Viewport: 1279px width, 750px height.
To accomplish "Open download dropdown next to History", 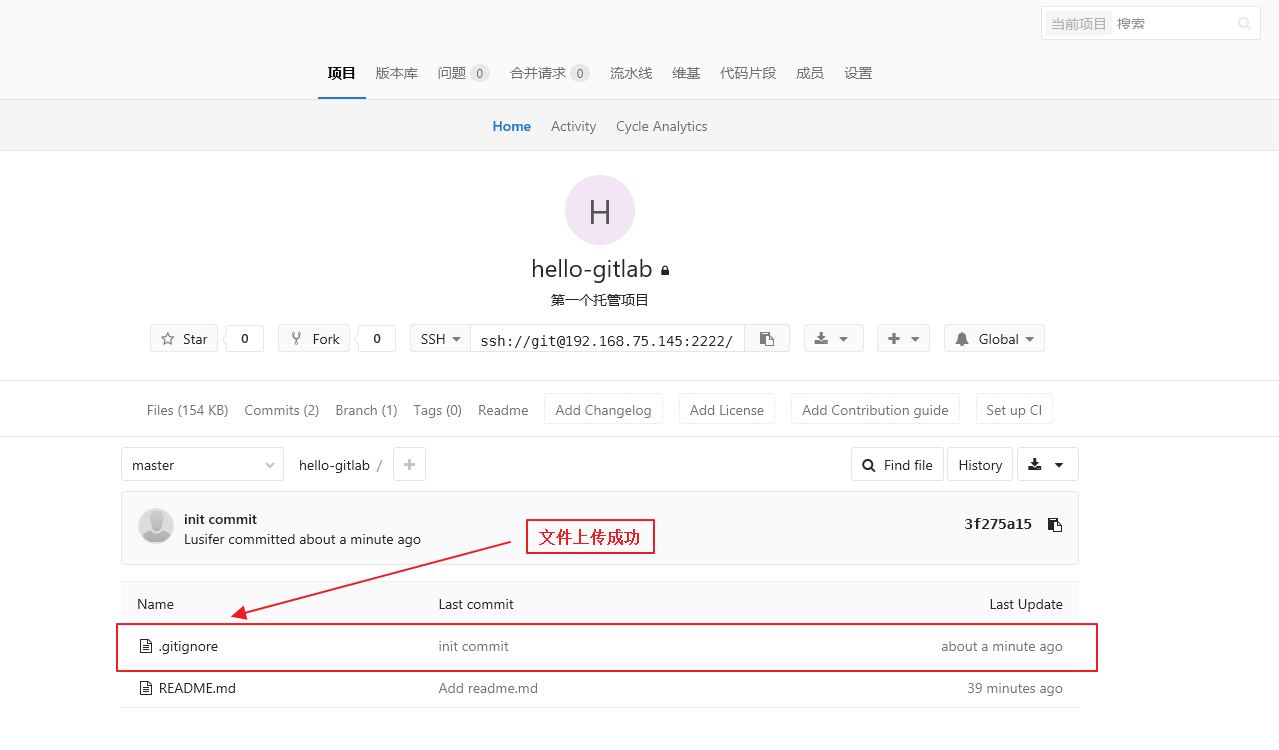I will tap(1047, 465).
